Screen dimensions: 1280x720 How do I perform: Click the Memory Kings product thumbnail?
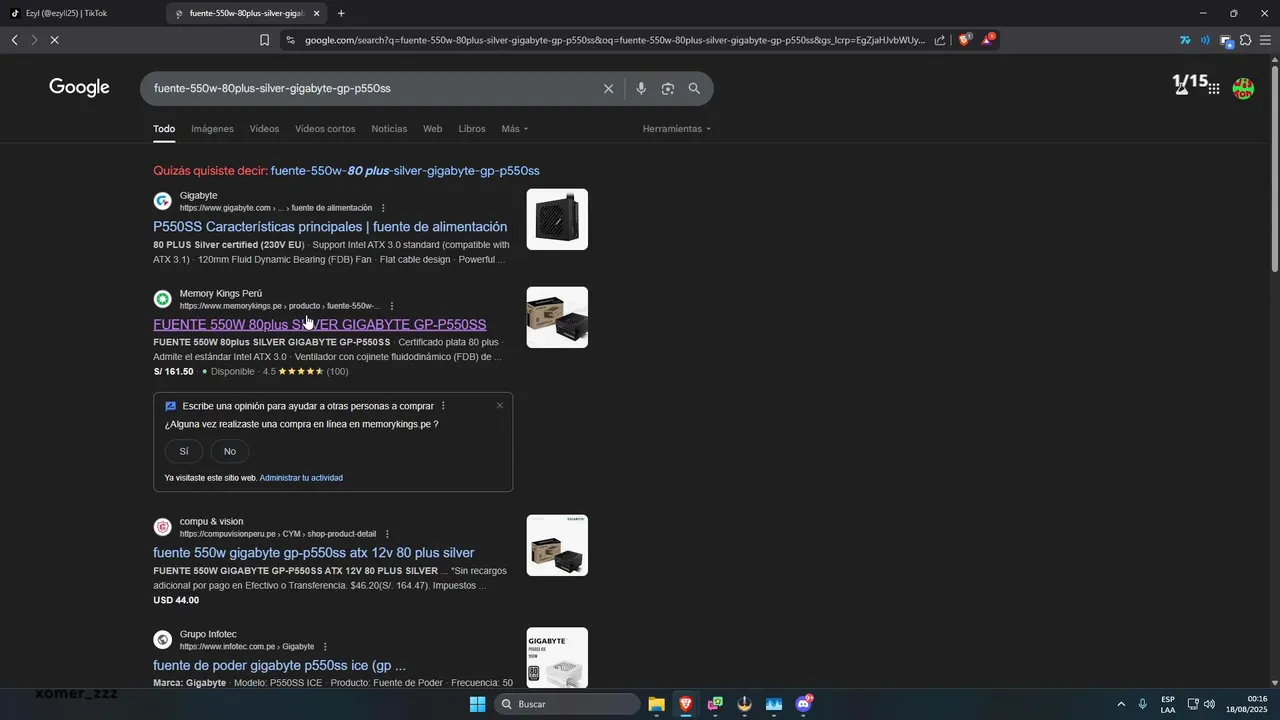pyautogui.click(x=557, y=317)
